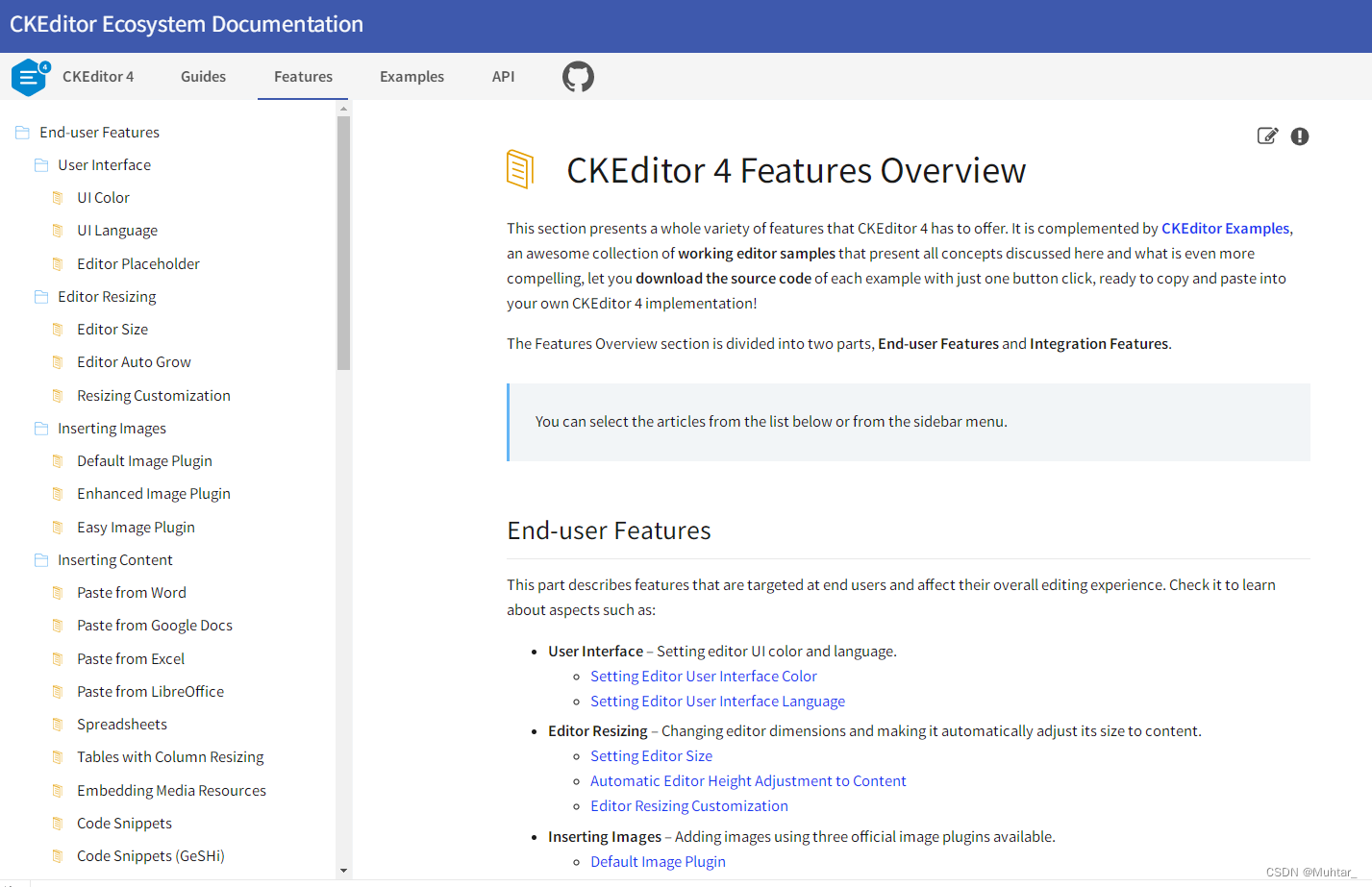This screenshot has height=887, width=1372.
Task: Open Easy Image Plugin in sidebar
Action: click(136, 528)
